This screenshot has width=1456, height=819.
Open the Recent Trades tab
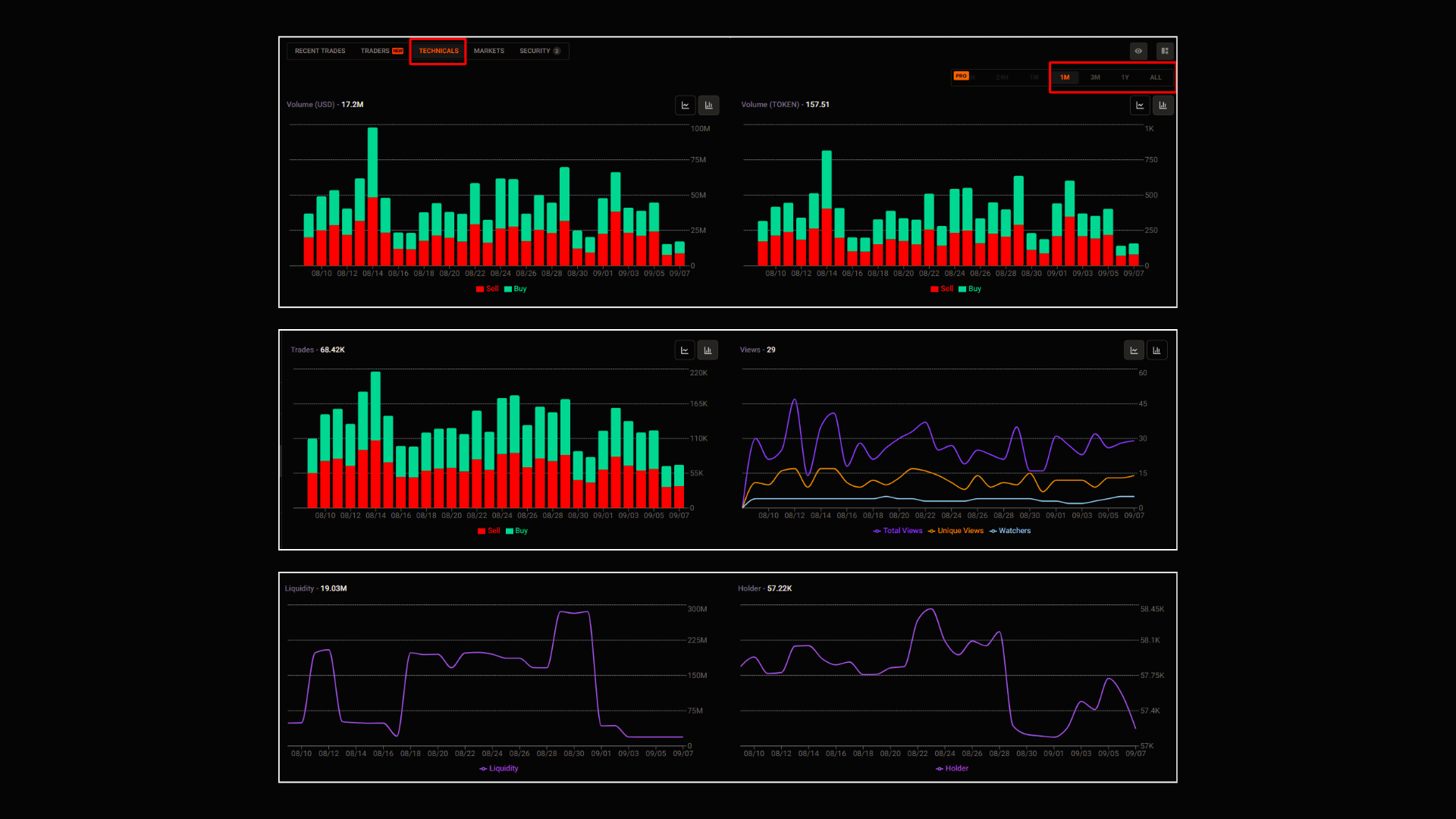click(x=320, y=51)
